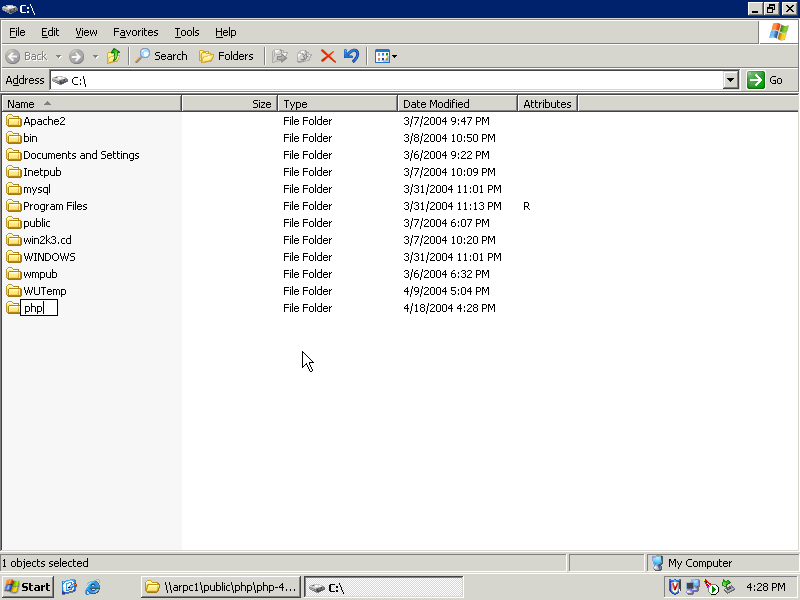Click the red Delete icon in toolbar

point(328,56)
